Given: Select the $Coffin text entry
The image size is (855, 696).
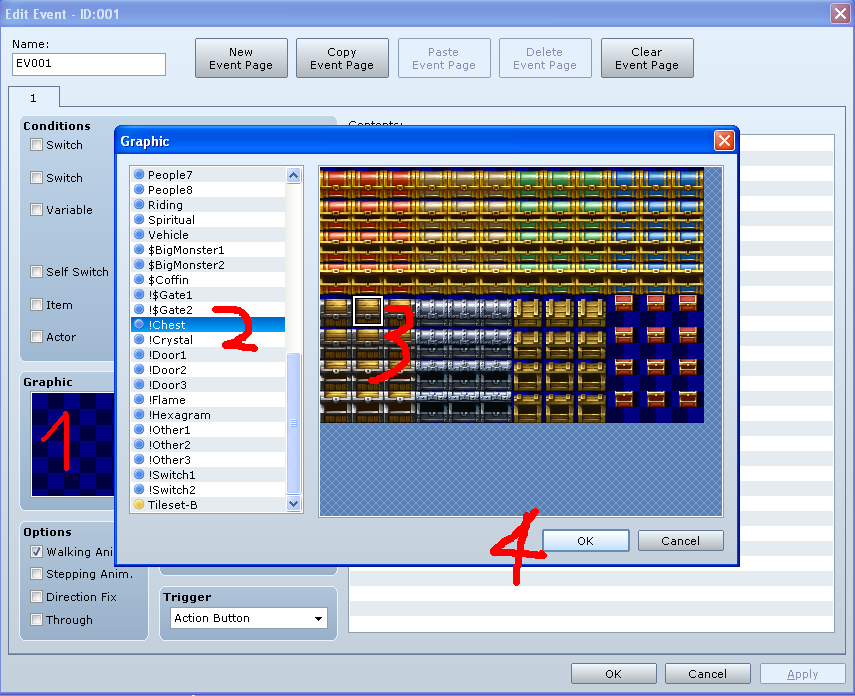Looking at the screenshot, I should click(x=168, y=279).
